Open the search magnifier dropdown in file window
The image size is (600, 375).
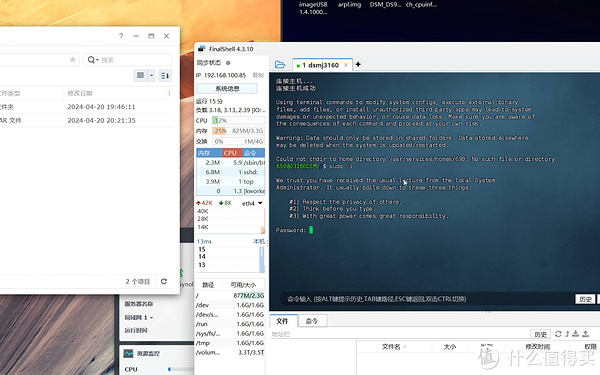(93, 60)
